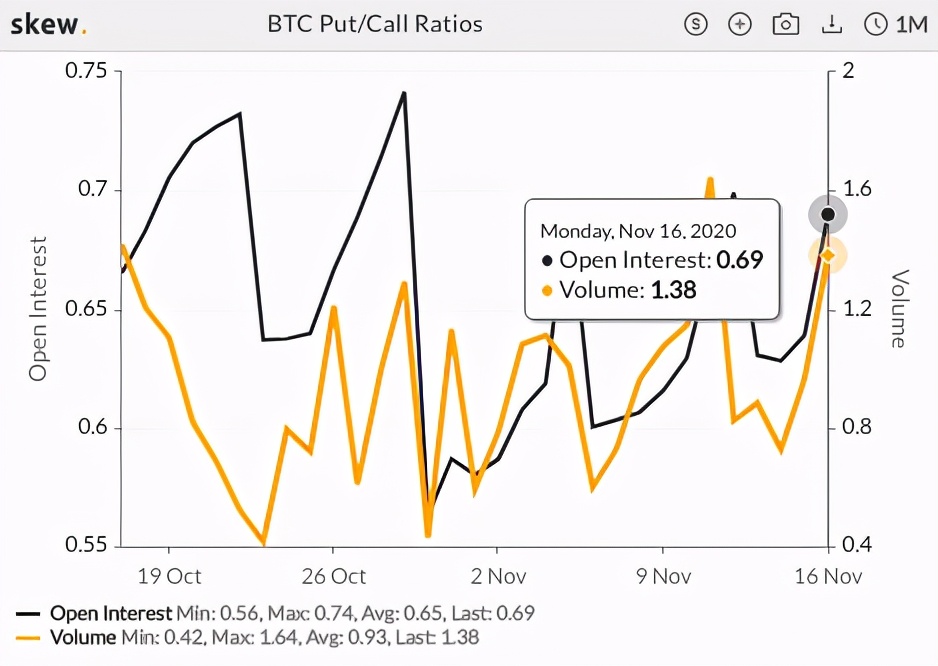
Task: Click the 2 Nov axis label
Action: pyautogui.click(x=498, y=576)
